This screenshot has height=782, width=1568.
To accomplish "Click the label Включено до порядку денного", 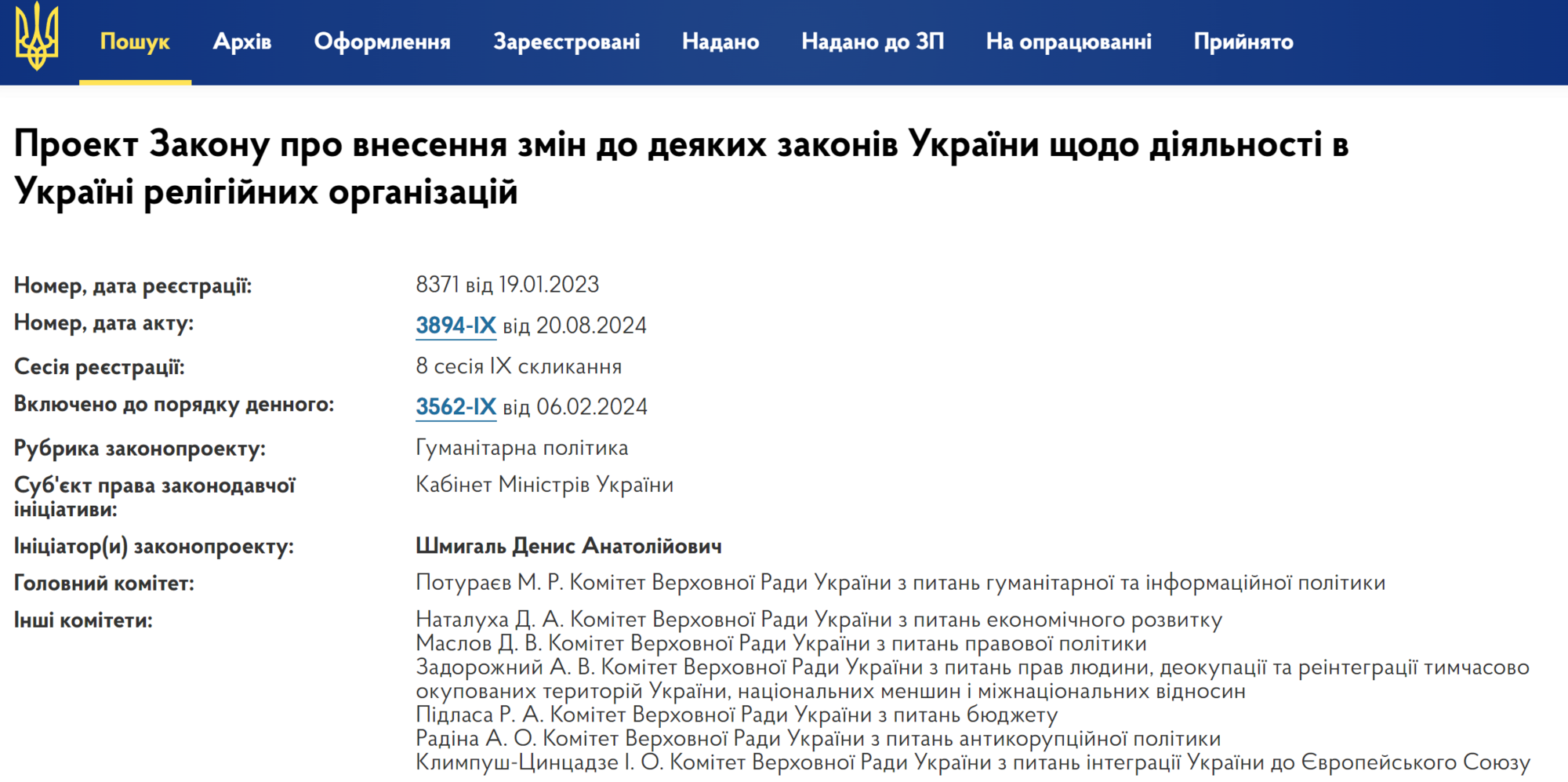I will point(174,405).
